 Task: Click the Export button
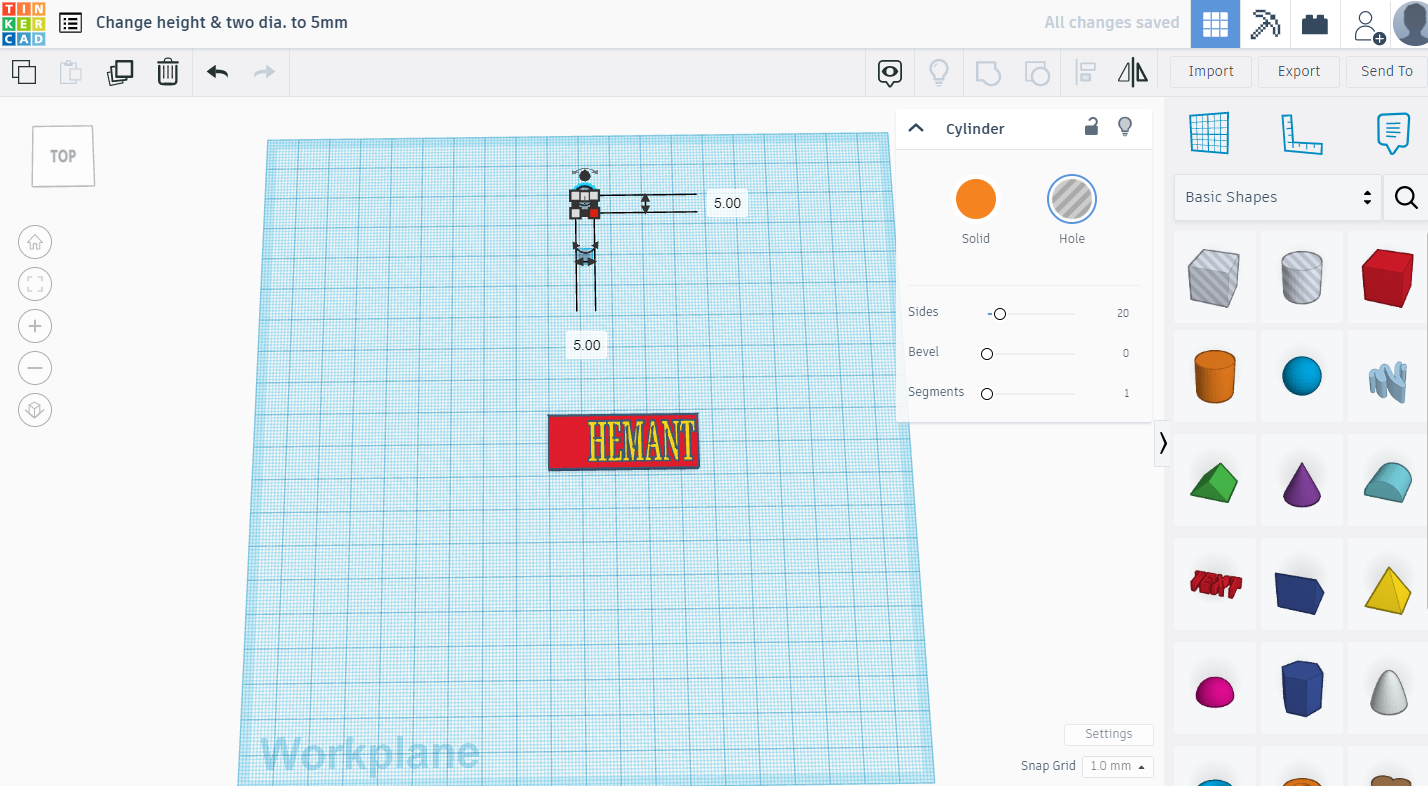coord(1299,71)
